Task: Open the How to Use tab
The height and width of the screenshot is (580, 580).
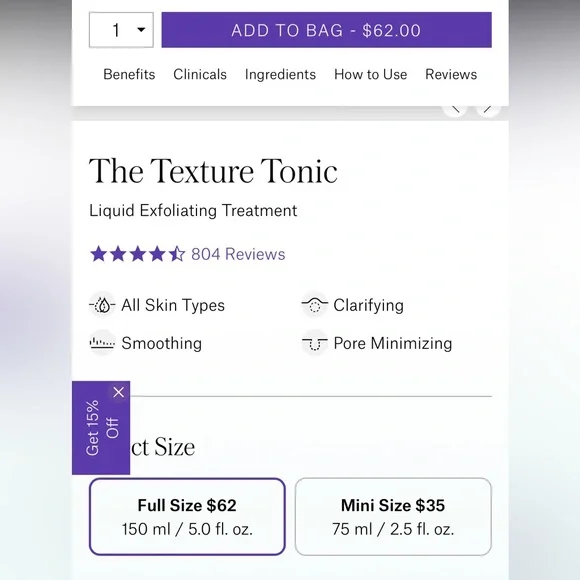Action: [x=370, y=74]
